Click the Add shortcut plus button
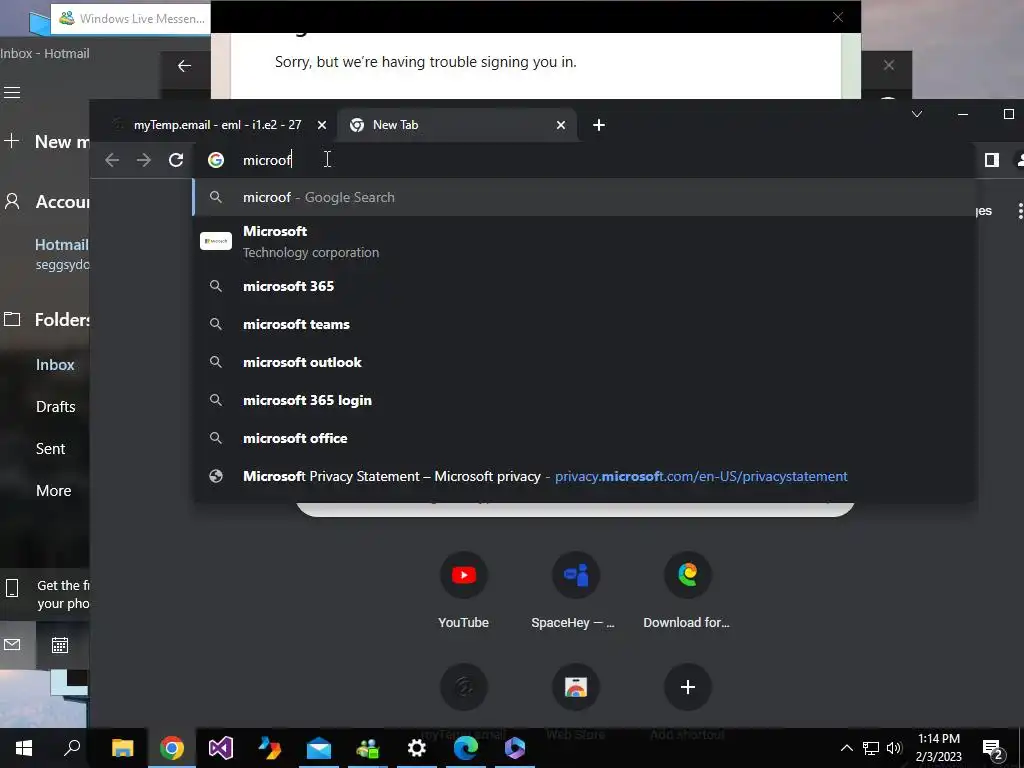 click(x=687, y=687)
